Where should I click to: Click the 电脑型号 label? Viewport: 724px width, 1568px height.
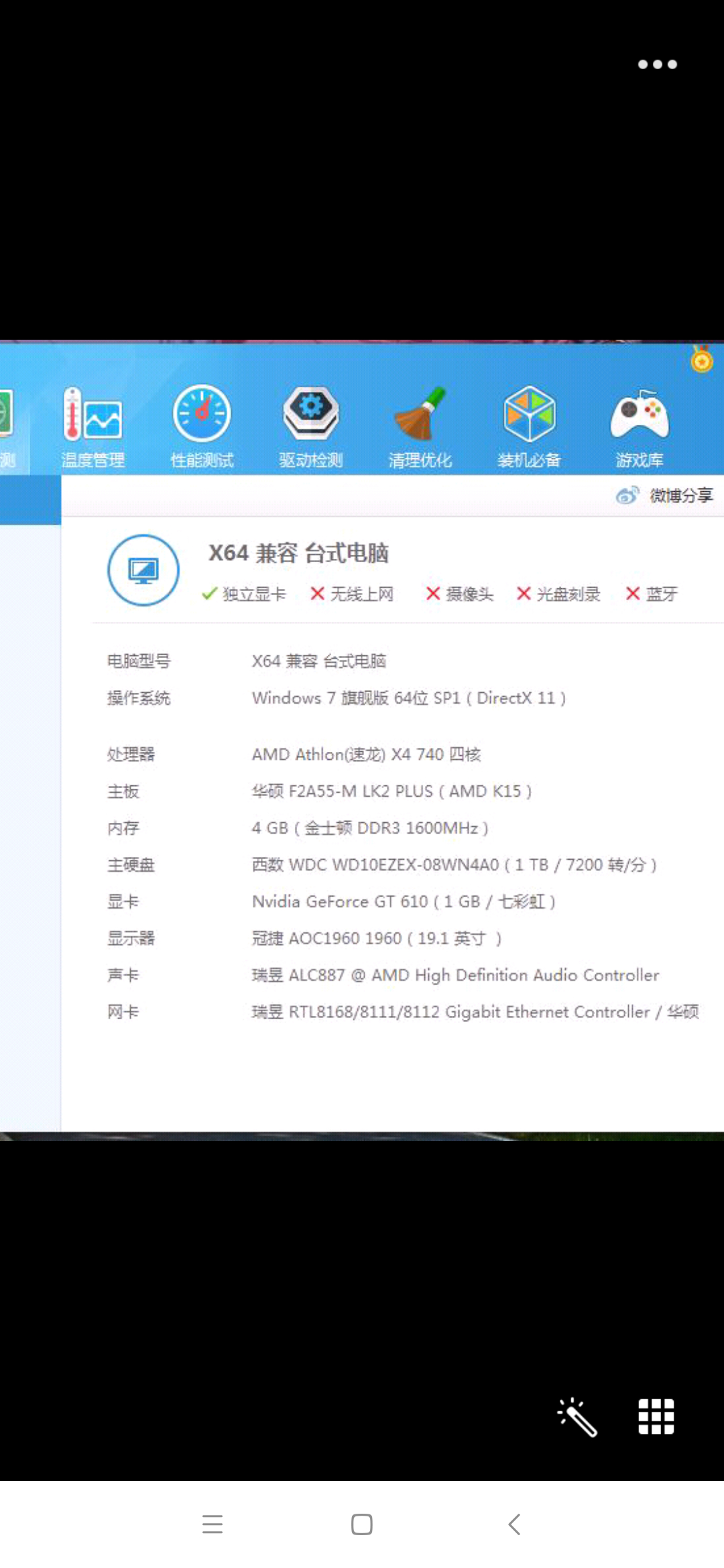coord(139,661)
